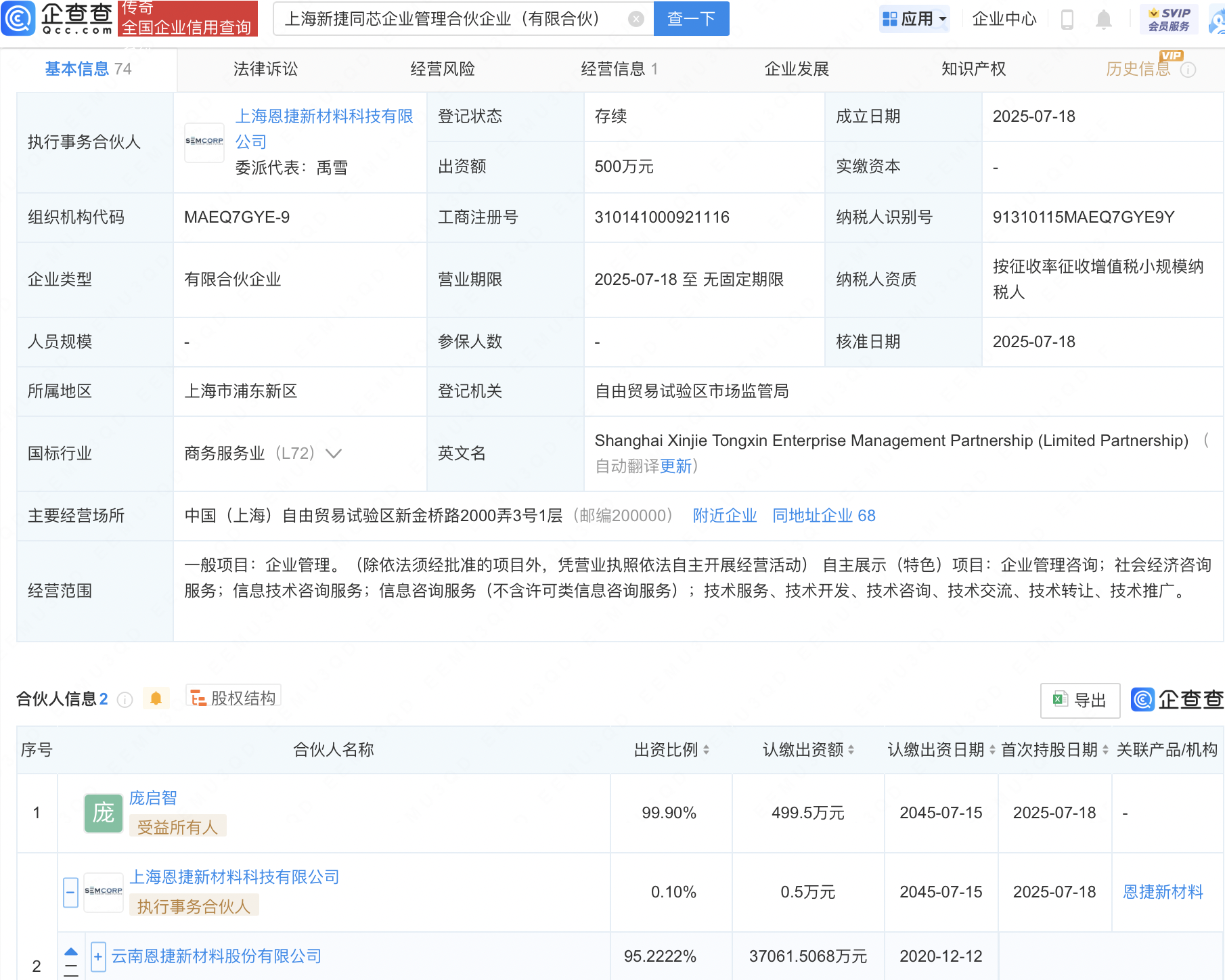Click the mobile phone icon in the header
Viewport: 1225px width, 980px height.
[1067, 20]
